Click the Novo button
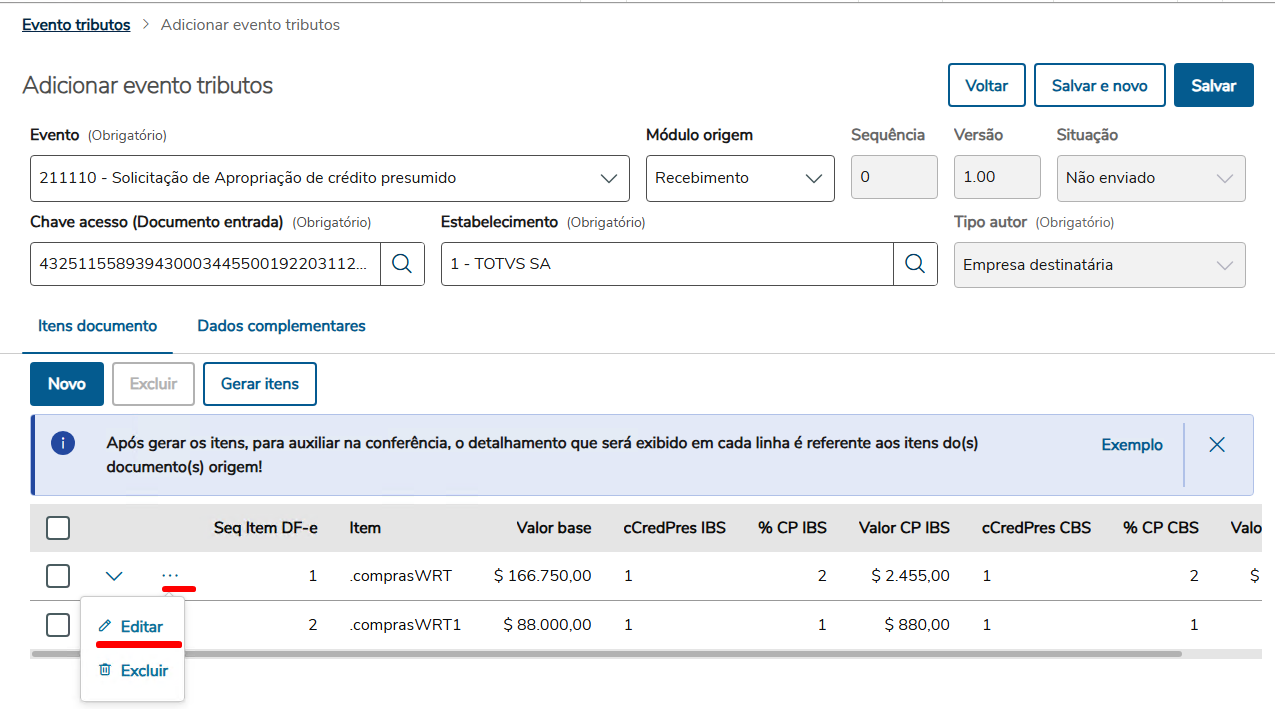Viewport: 1275px width, 709px height. click(67, 384)
